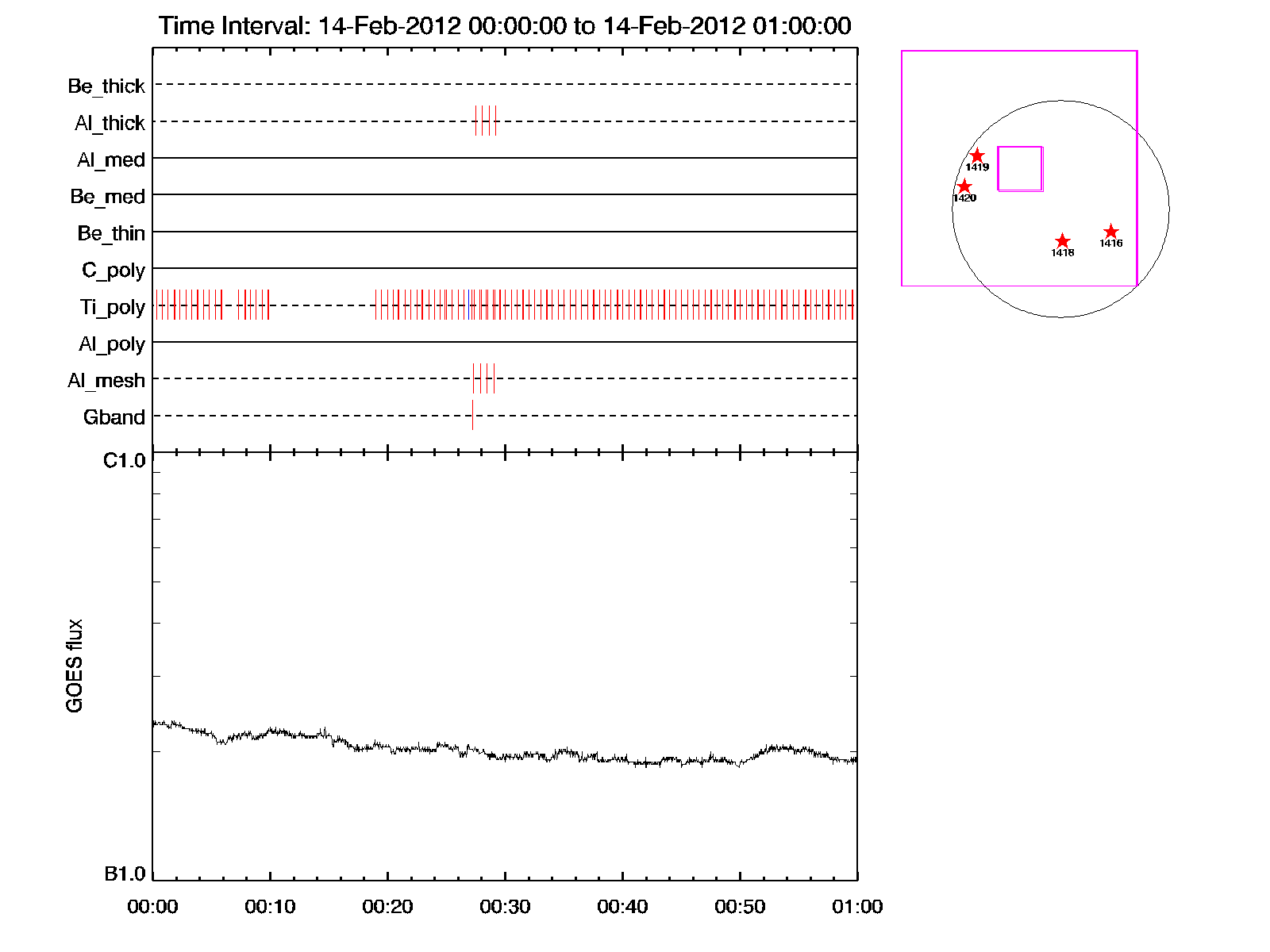Click the Al_poly filter label
This screenshot has width=1270, height=952.
point(112,344)
